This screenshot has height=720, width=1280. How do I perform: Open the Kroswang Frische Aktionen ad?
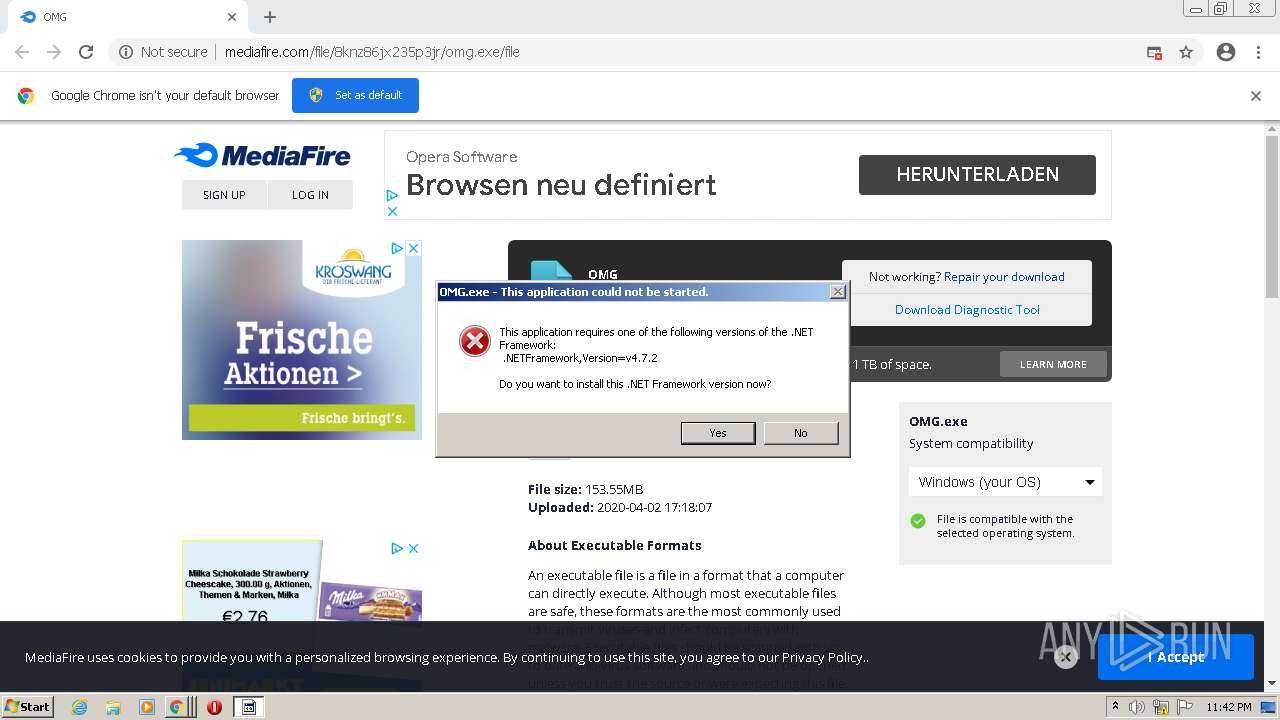(x=302, y=340)
